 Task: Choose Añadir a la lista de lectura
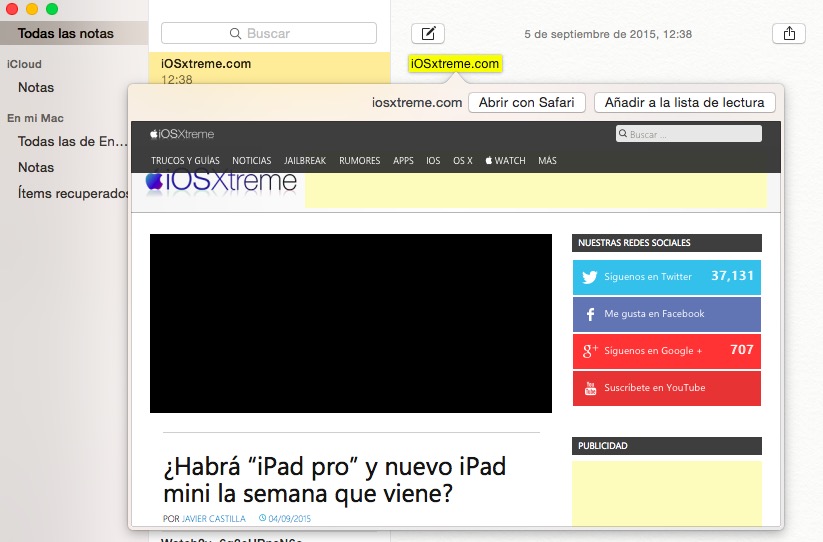684,102
